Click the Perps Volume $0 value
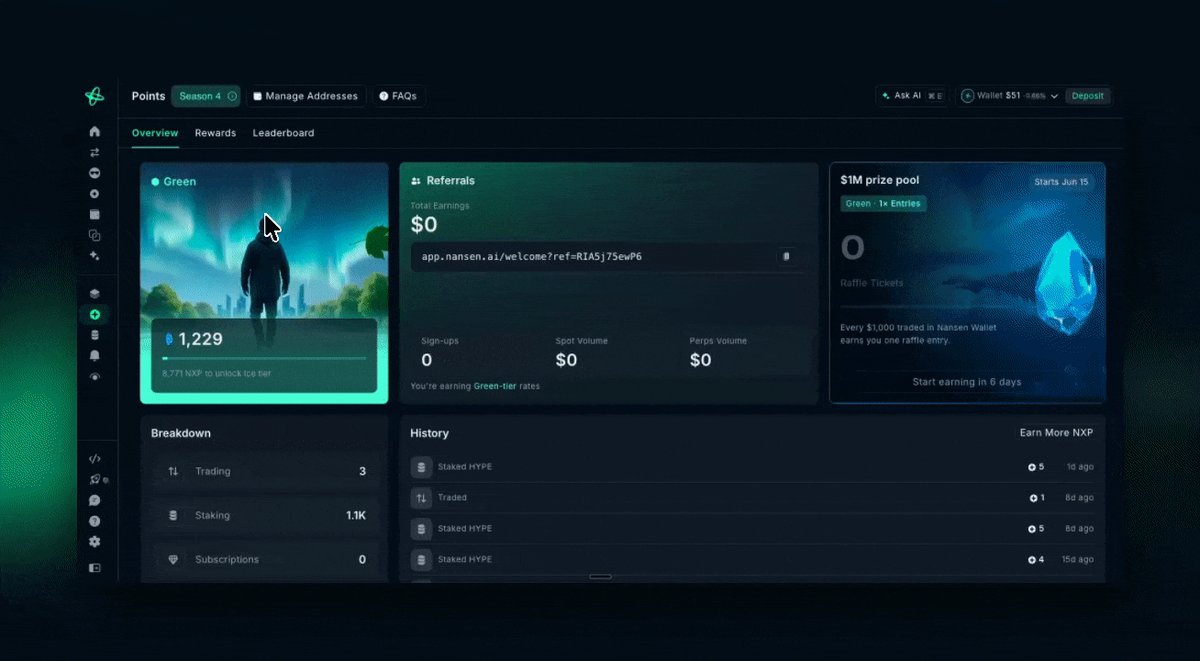The height and width of the screenshot is (661, 1200). point(701,360)
